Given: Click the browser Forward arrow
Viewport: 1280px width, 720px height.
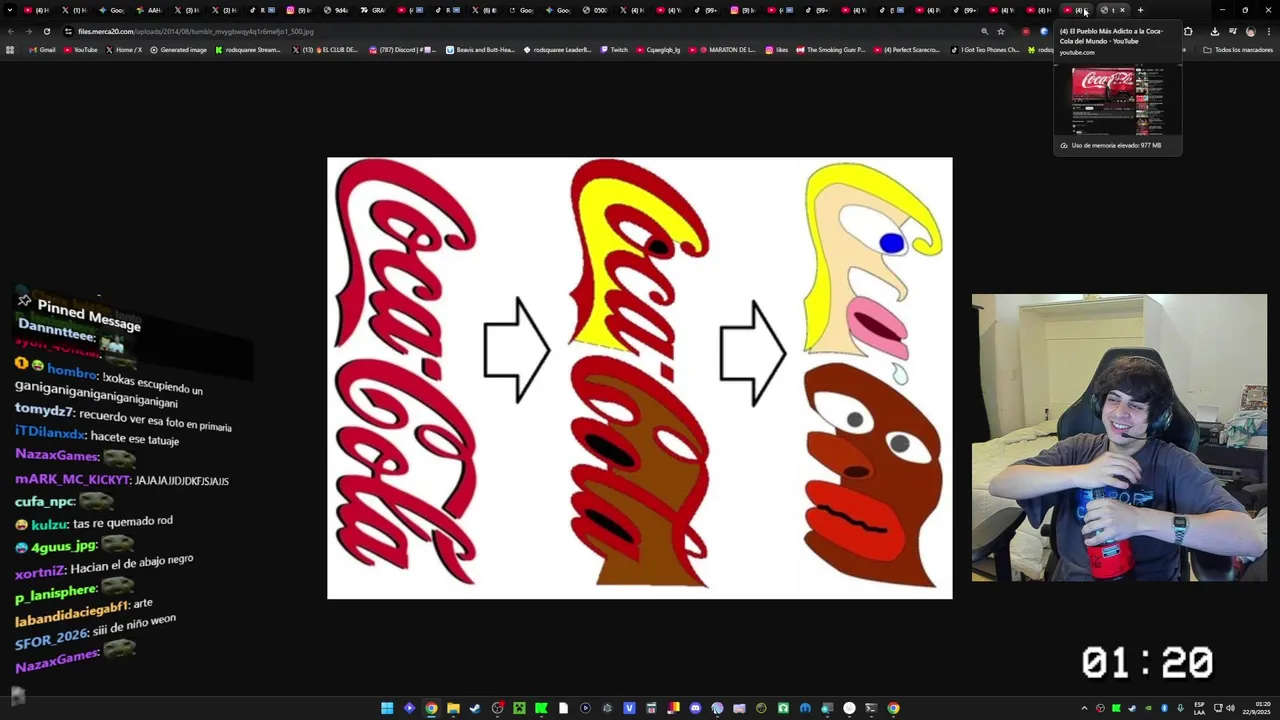Looking at the screenshot, I should click(x=29, y=31).
